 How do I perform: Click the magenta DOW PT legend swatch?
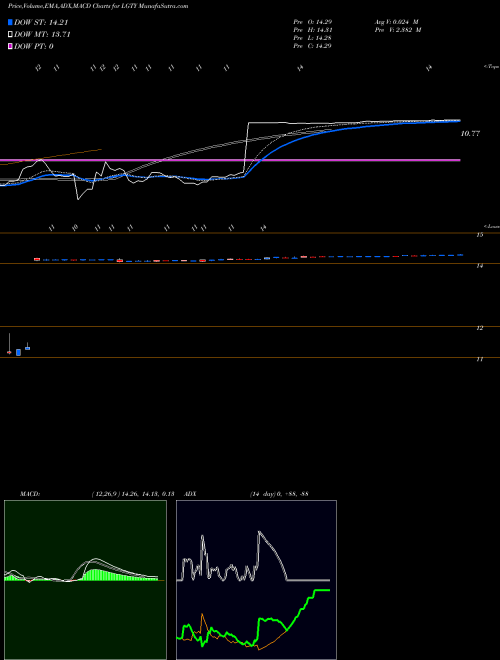pos(10,46)
